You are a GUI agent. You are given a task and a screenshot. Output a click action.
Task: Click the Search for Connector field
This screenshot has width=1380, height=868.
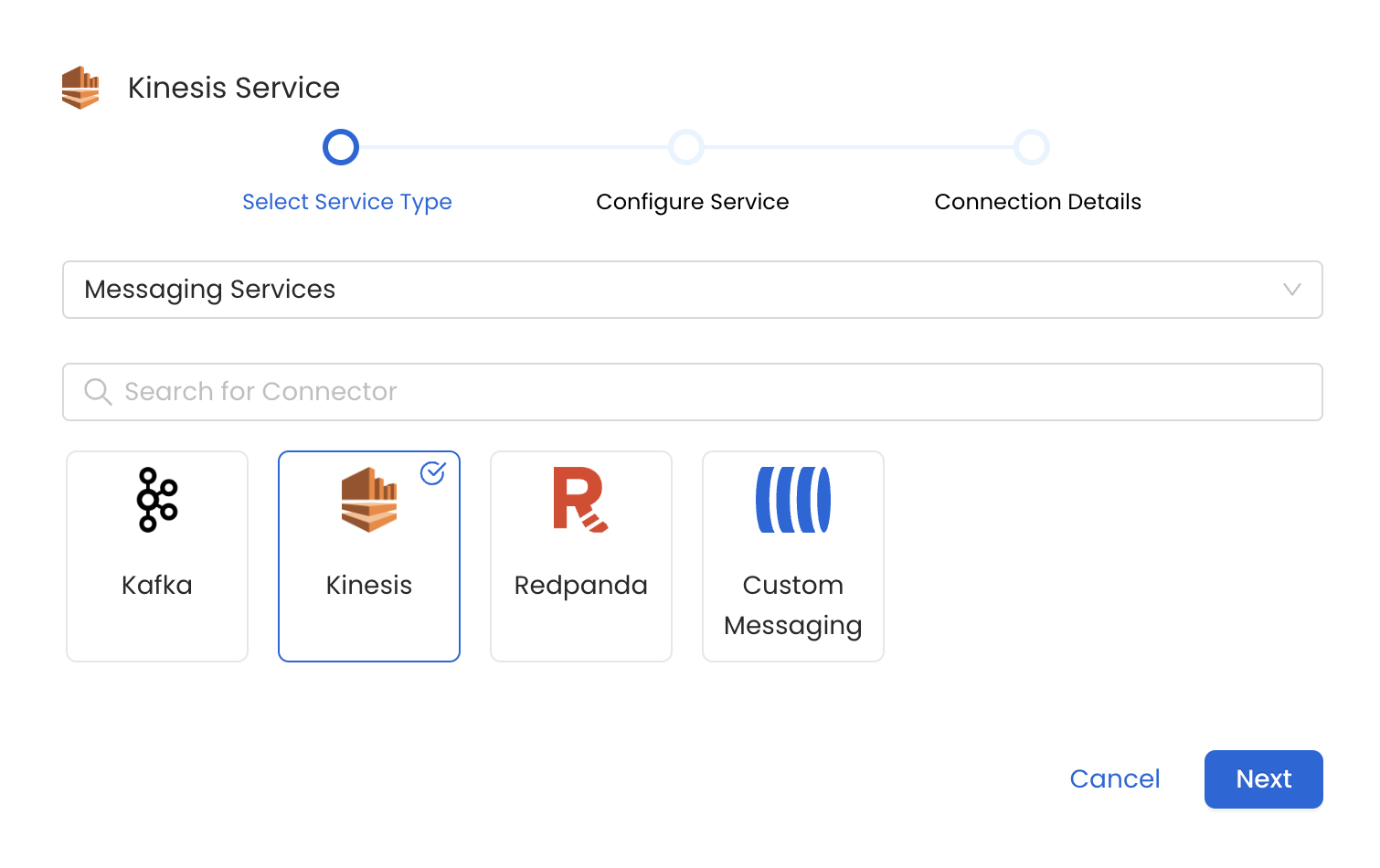click(x=692, y=391)
